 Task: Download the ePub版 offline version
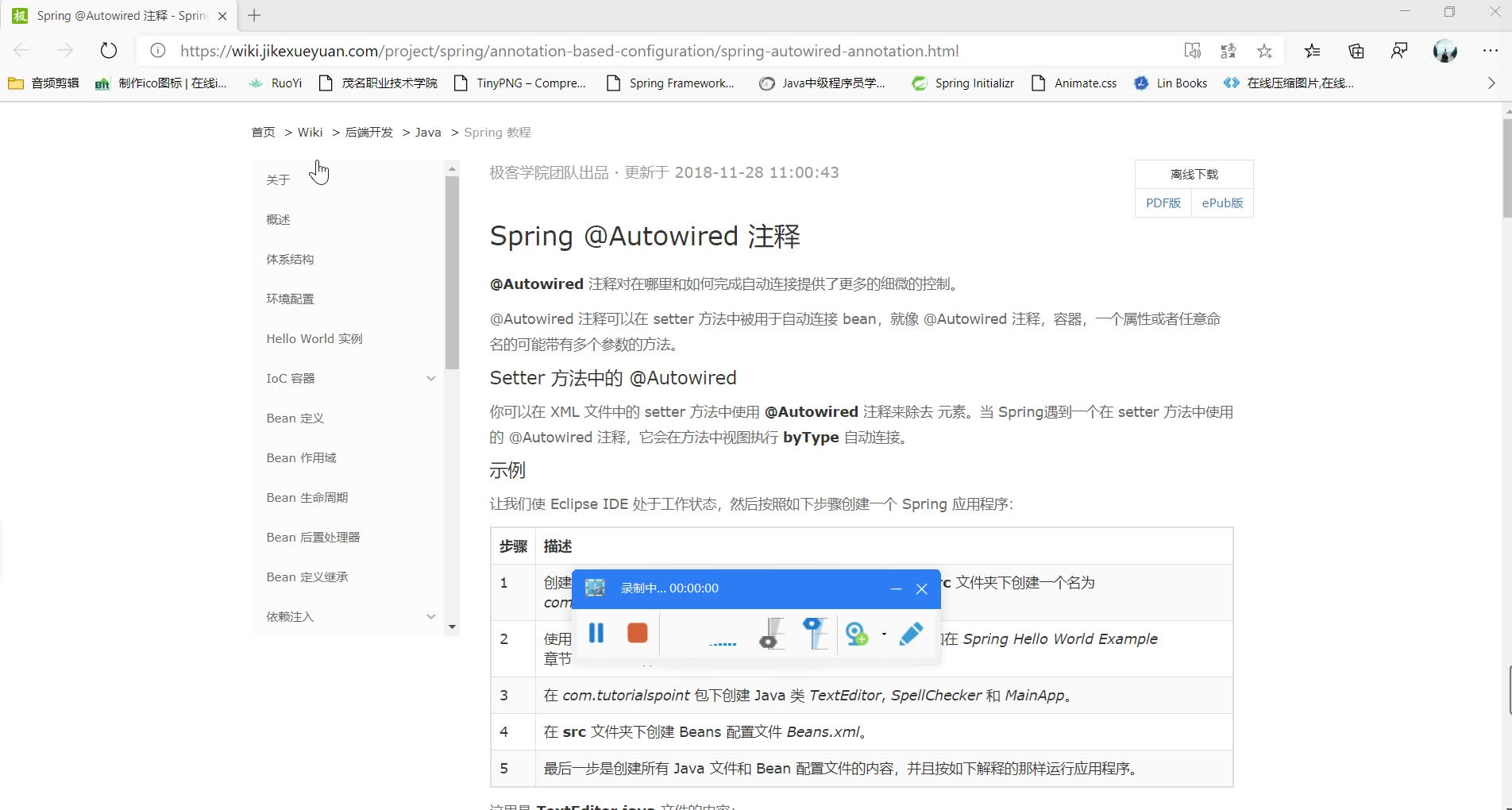pyautogui.click(x=1222, y=203)
